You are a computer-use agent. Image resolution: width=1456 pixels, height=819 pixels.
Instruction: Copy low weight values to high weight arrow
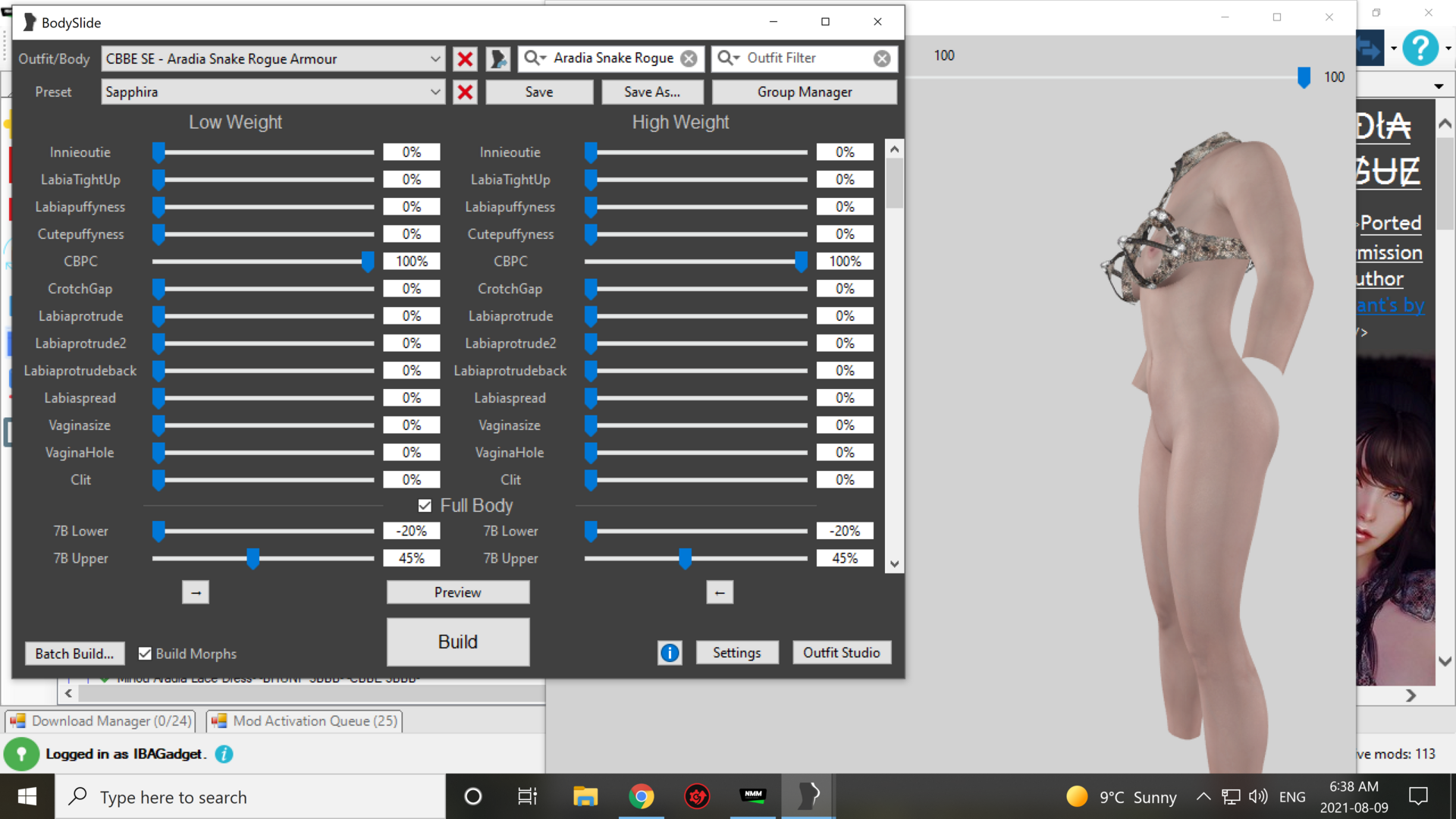click(x=196, y=592)
